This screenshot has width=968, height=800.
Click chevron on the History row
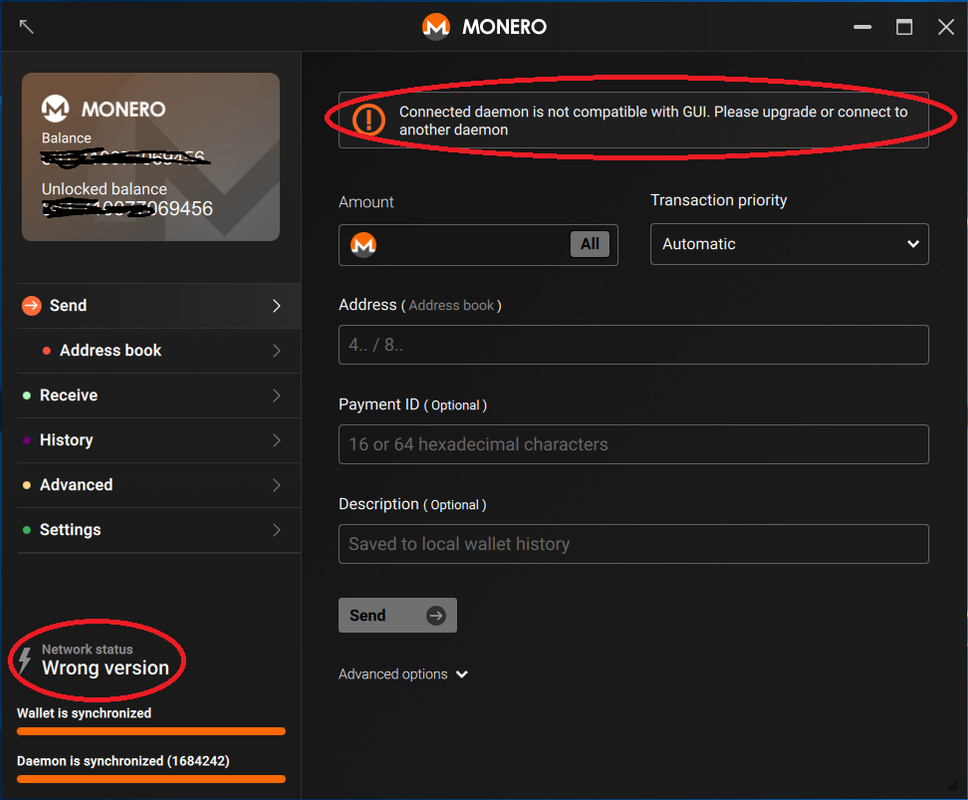277,440
